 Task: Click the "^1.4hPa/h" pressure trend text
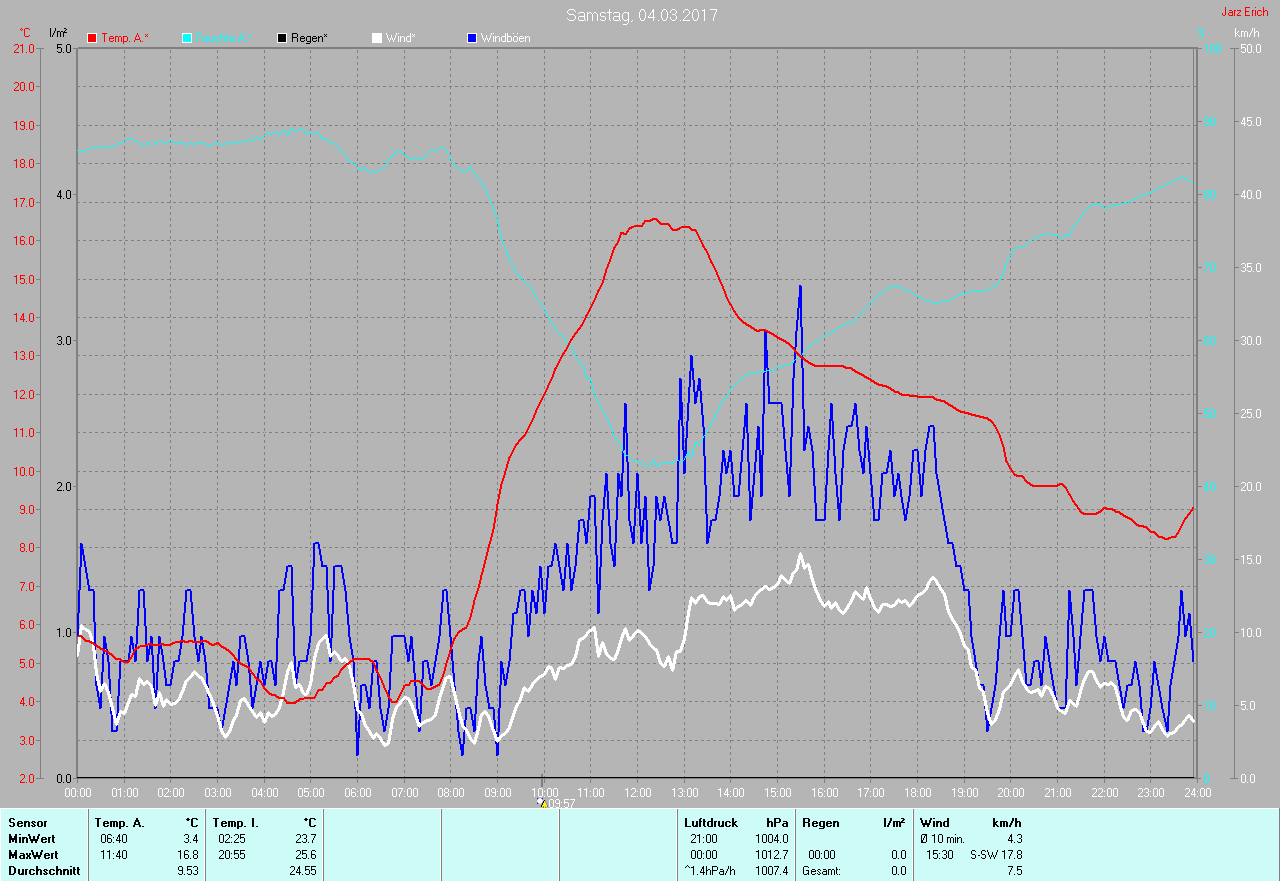[x=709, y=871]
